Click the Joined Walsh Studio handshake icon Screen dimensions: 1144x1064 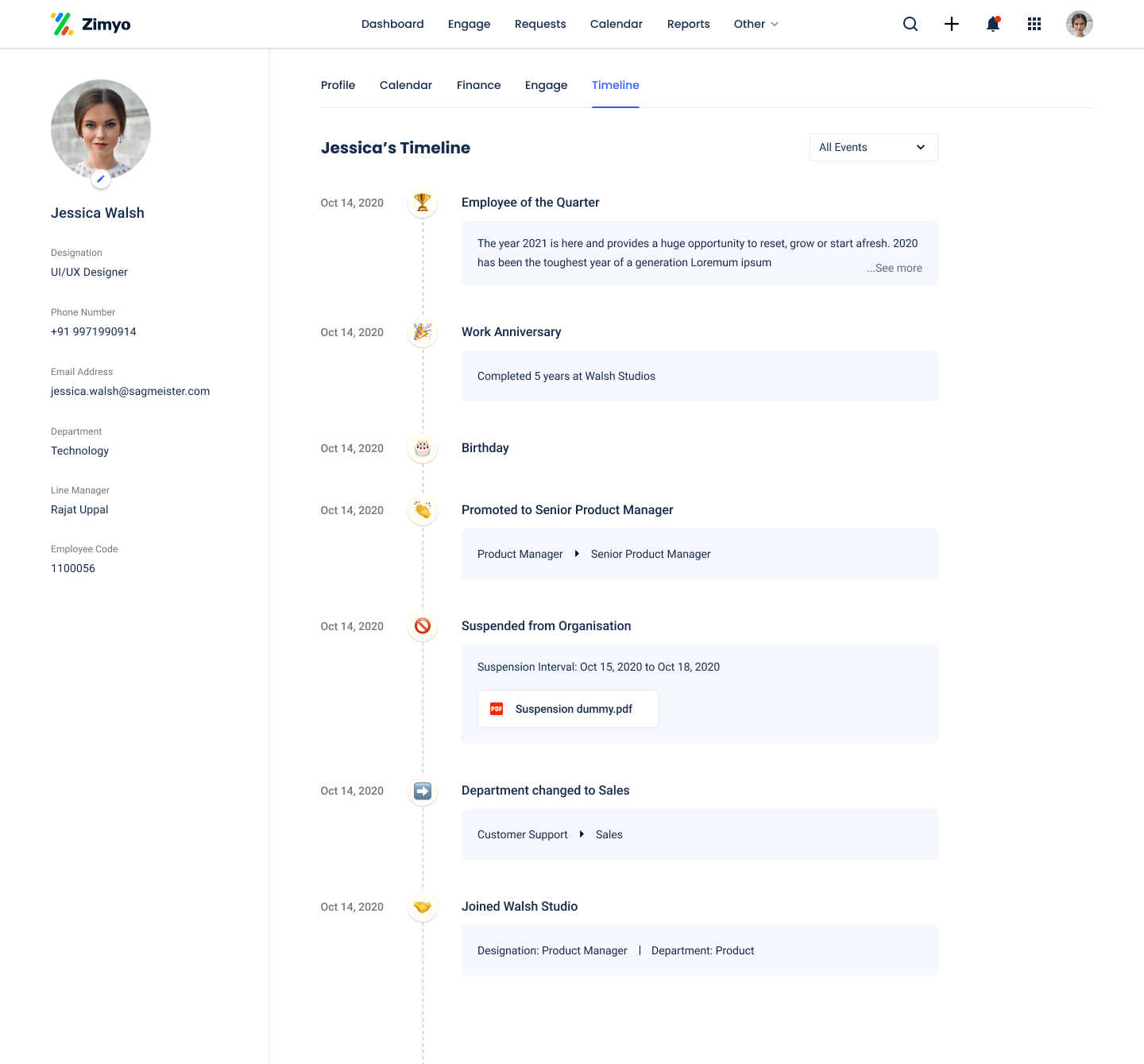[423, 907]
